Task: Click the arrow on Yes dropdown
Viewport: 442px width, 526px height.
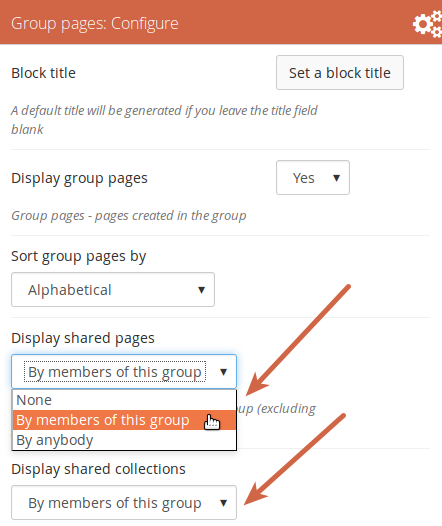Action: (336, 178)
